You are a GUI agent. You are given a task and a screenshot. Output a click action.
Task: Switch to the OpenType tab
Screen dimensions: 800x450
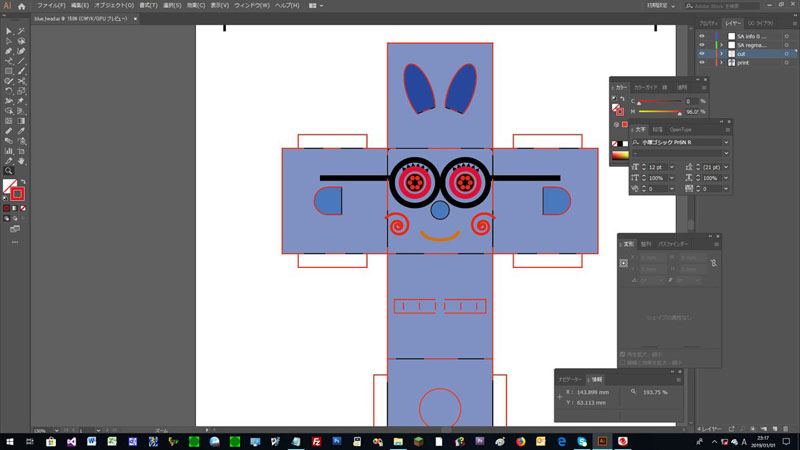click(x=681, y=130)
